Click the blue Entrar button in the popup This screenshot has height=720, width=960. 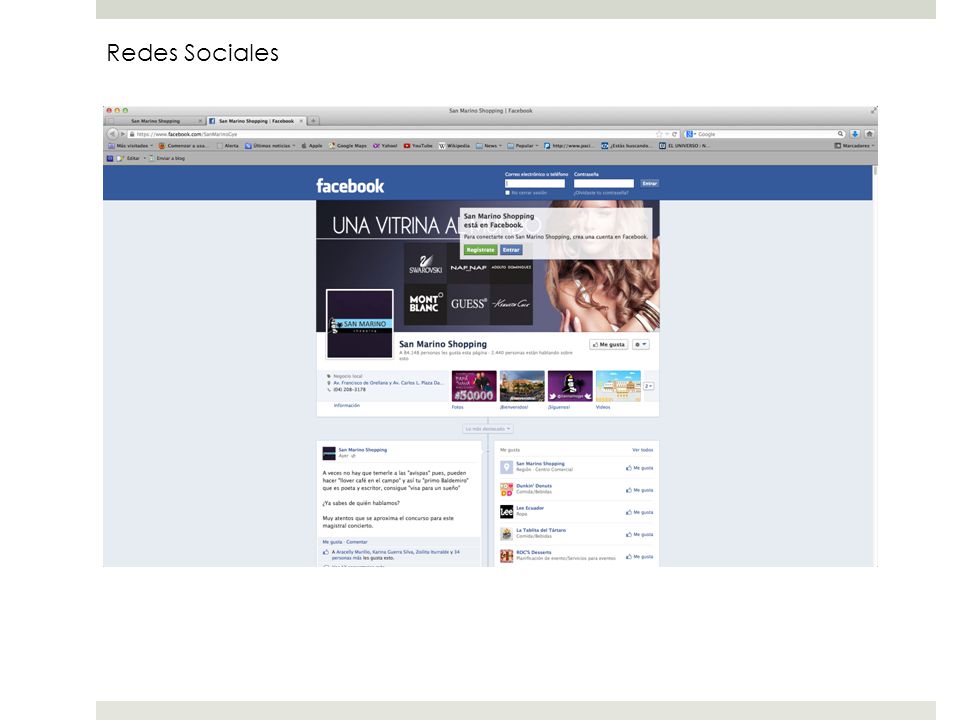click(511, 250)
